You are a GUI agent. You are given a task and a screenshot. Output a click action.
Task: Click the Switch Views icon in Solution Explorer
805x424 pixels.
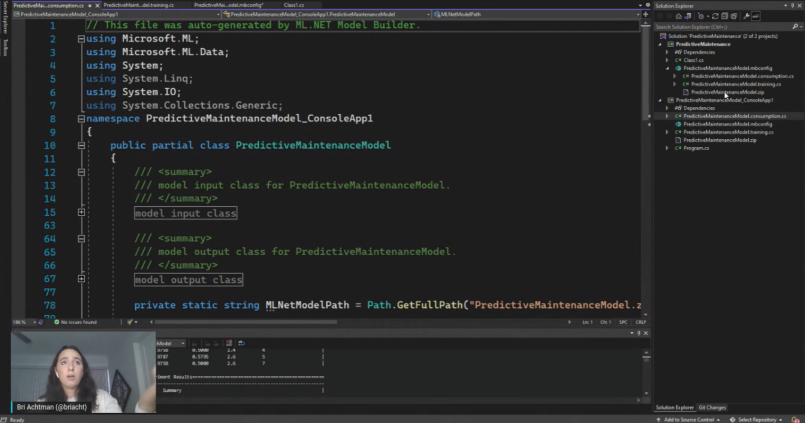coord(687,16)
